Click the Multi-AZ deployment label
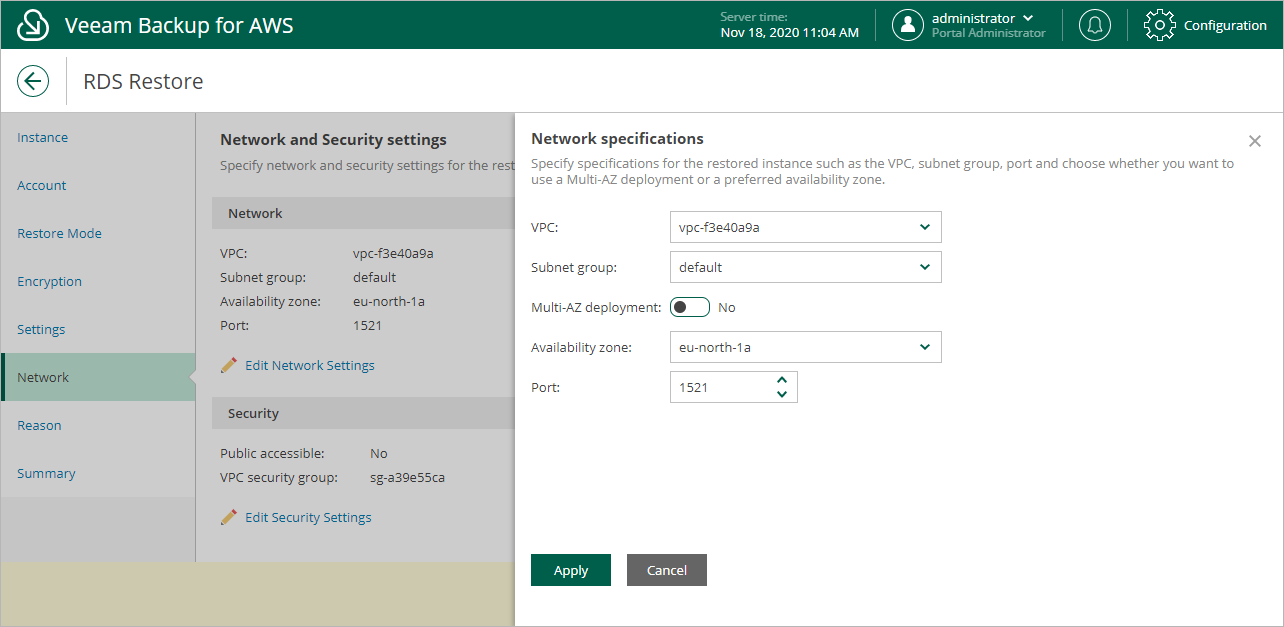 [x=596, y=307]
